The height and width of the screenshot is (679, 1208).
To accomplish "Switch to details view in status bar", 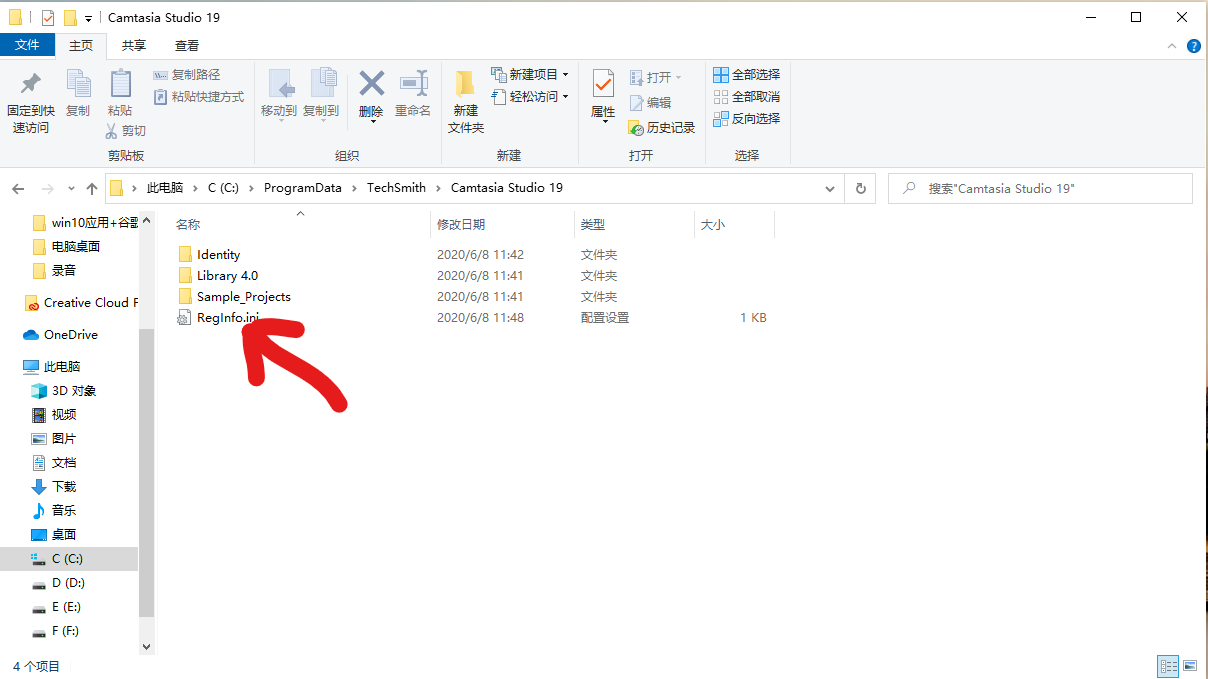I will [1167, 666].
